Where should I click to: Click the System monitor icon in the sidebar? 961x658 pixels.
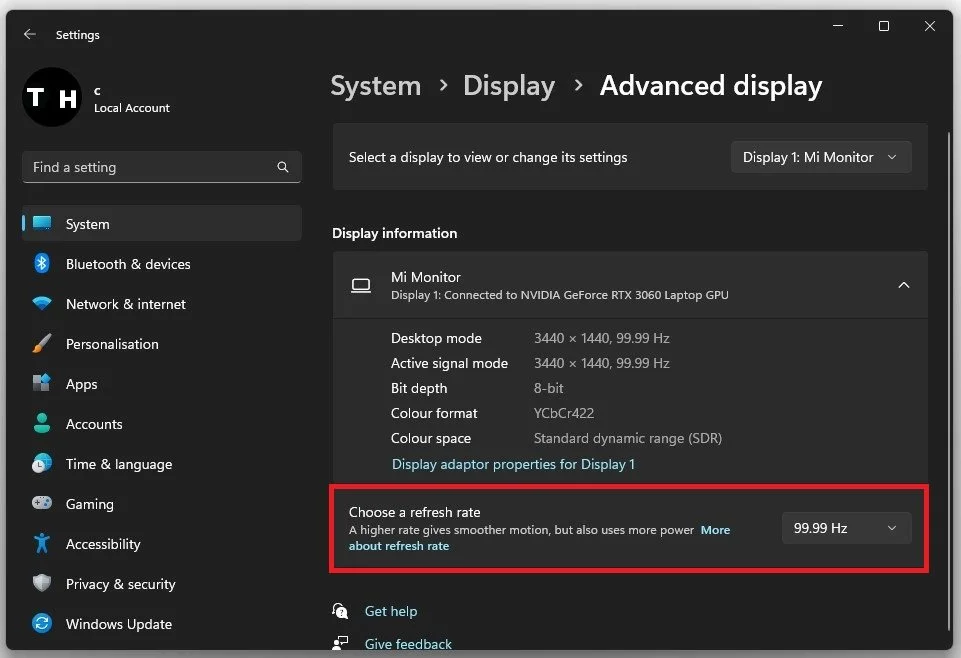42,223
